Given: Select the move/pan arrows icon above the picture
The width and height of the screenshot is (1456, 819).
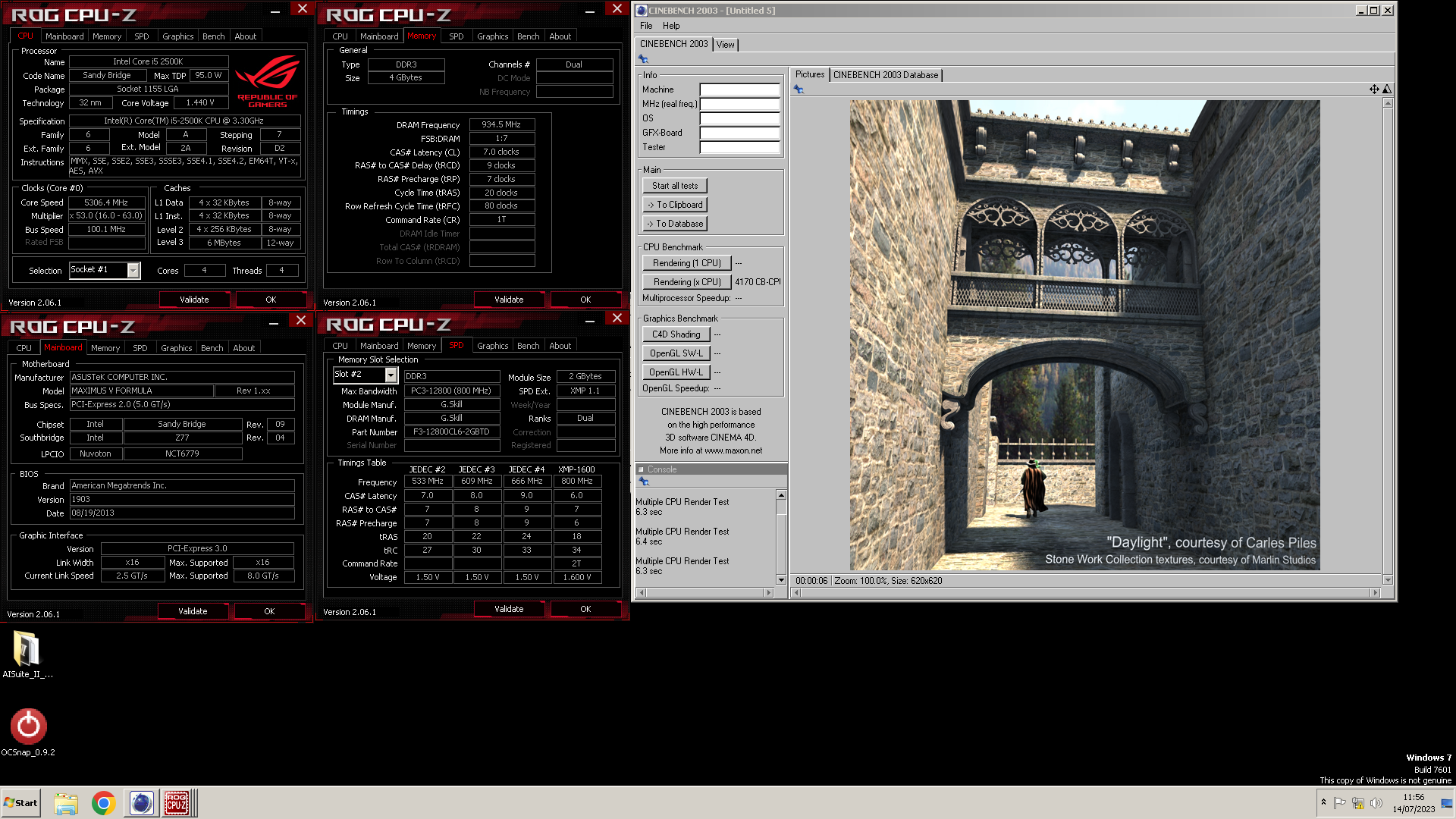Looking at the screenshot, I should point(1374,89).
